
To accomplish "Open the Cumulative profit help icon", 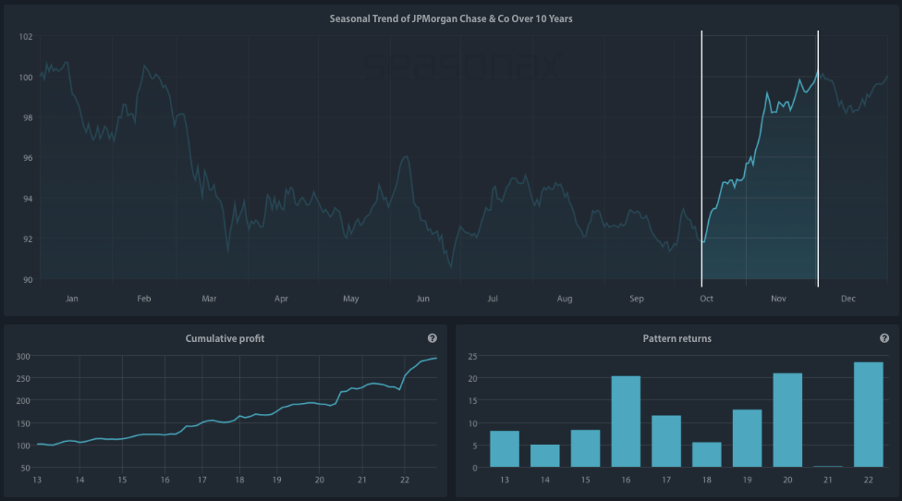I will coord(432,339).
